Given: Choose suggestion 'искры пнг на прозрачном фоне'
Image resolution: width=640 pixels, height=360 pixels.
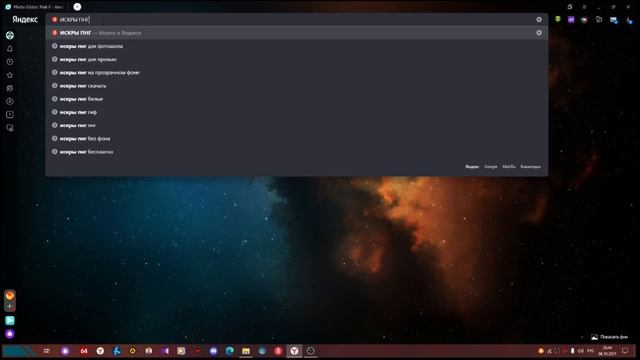Looking at the screenshot, I should (x=297, y=73).
